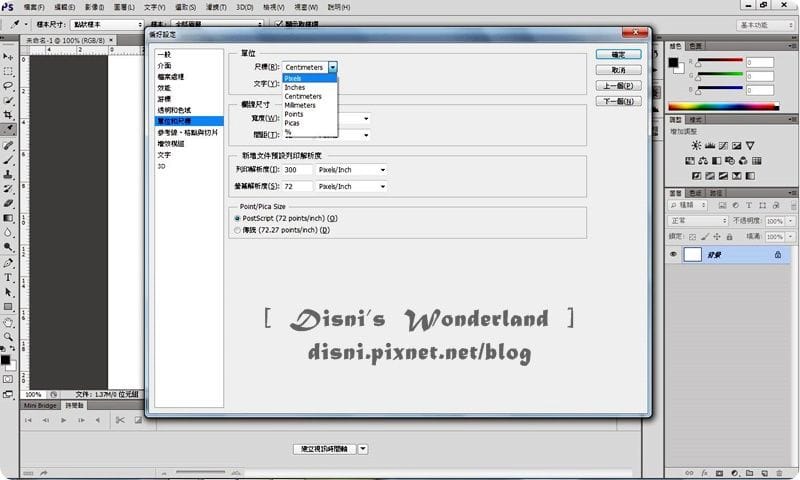Open the gutter units dropdown
The height and width of the screenshot is (480, 800).
tap(366, 135)
